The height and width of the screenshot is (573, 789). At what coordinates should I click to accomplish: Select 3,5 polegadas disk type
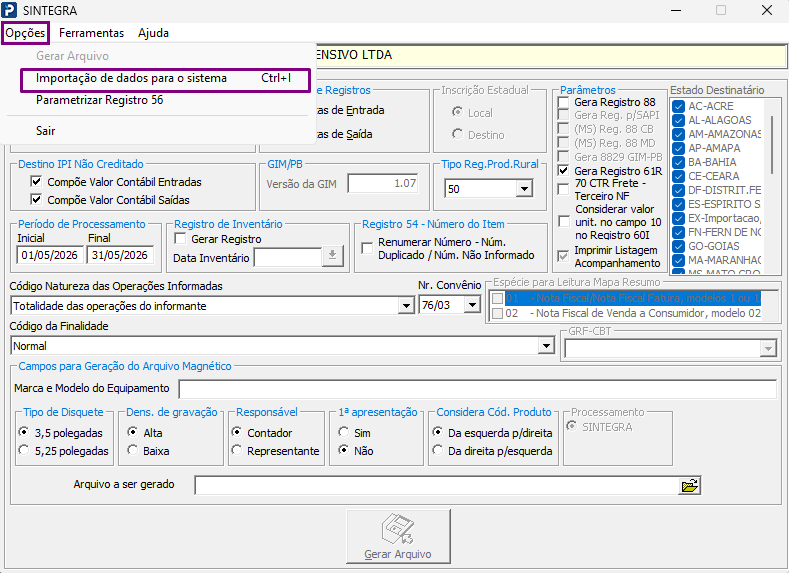24,432
